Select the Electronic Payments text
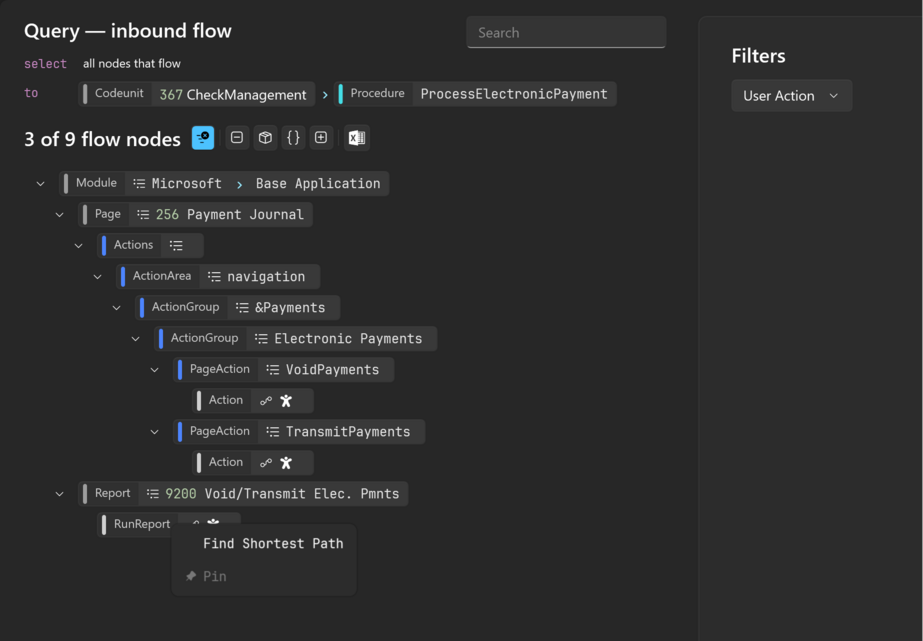Viewport: 923px width, 641px height. (x=348, y=338)
